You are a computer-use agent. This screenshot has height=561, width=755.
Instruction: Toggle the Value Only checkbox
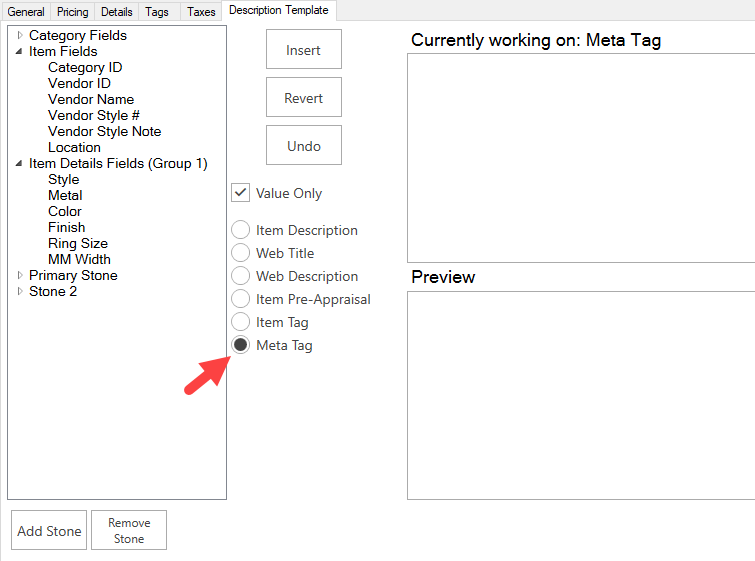pos(241,193)
